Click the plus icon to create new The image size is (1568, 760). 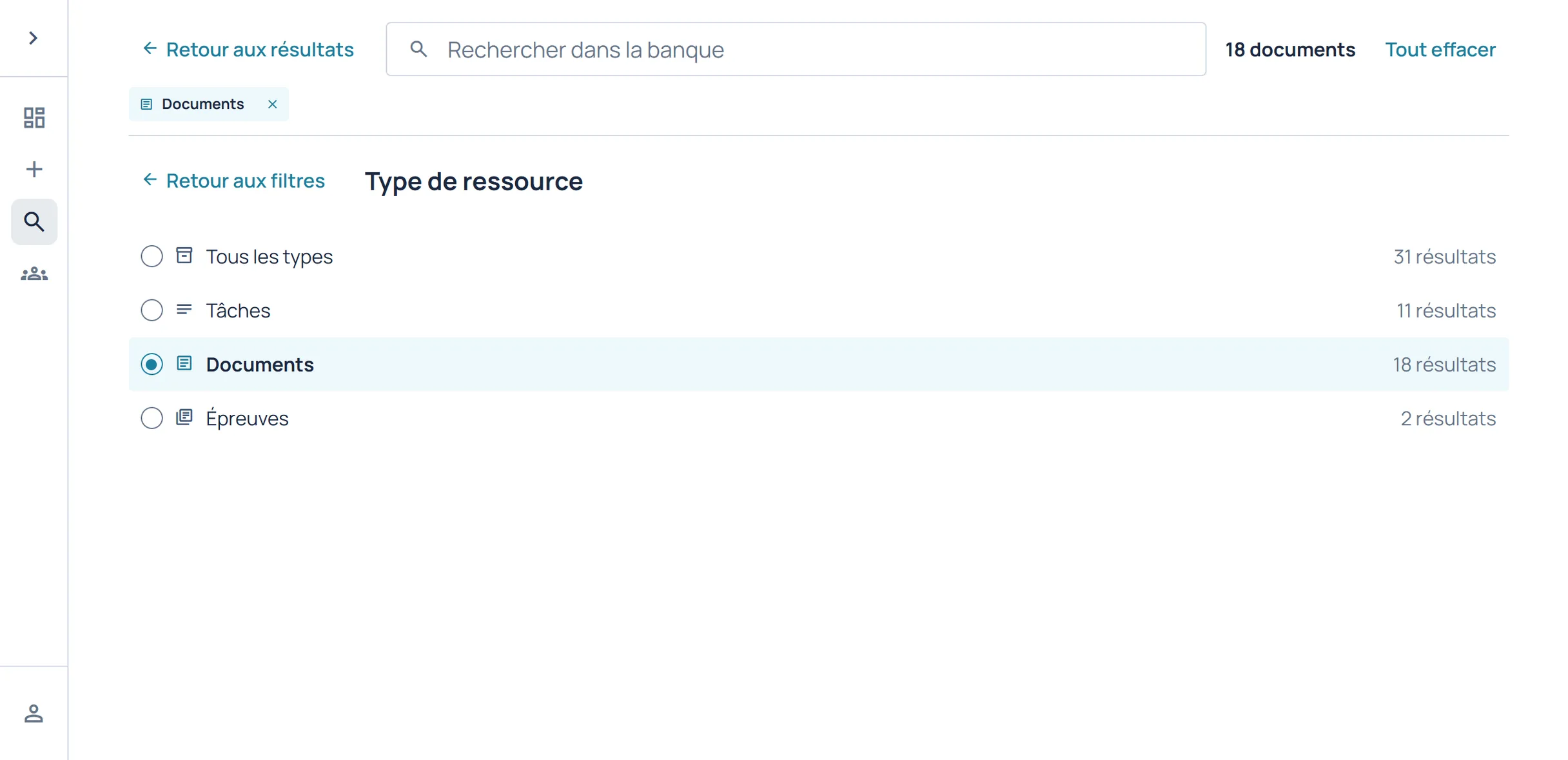tap(34, 169)
